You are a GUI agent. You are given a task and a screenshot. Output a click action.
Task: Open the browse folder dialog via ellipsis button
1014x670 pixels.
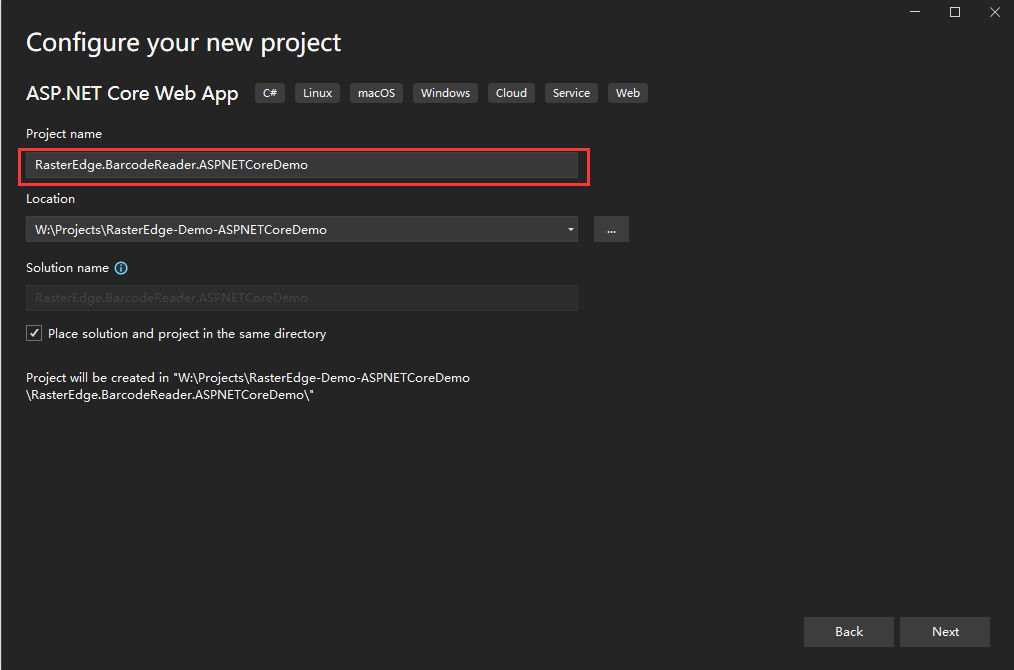click(x=611, y=228)
